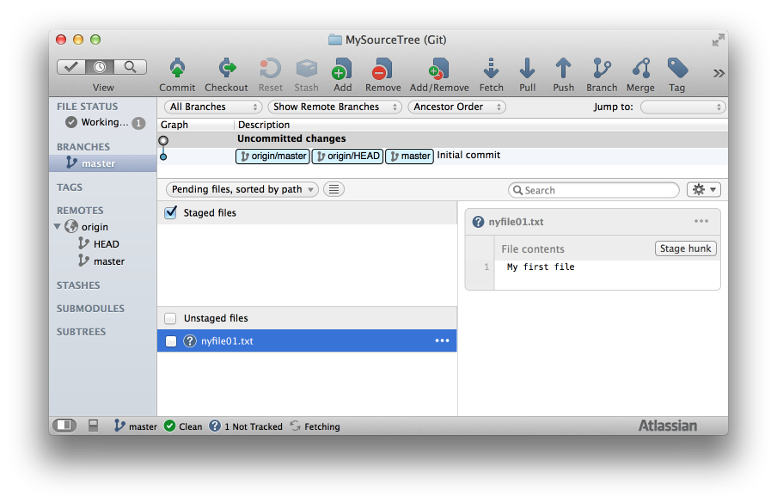Enter full screen with the title bar arrows
This screenshot has width=777, height=503.
(x=719, y=40)
